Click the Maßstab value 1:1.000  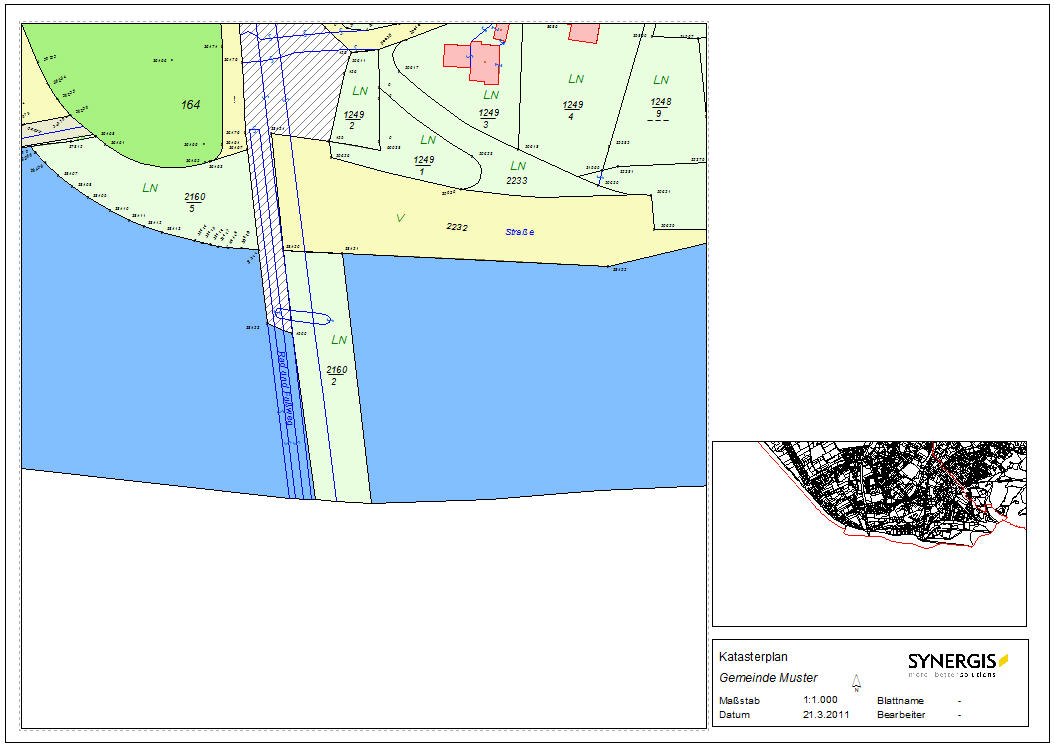(x=820, y=701)
